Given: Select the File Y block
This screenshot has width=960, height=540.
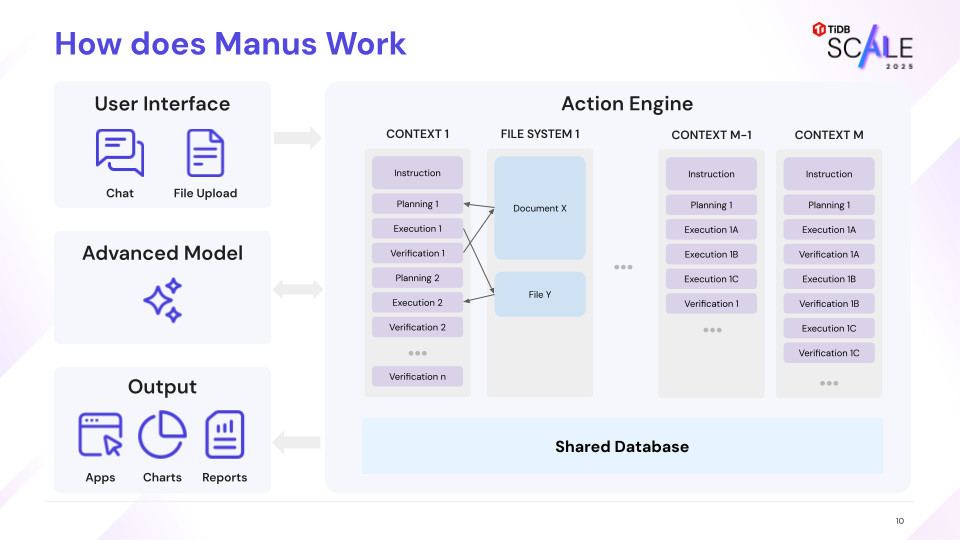Looking at the screenshot, I should coord(540,295).
